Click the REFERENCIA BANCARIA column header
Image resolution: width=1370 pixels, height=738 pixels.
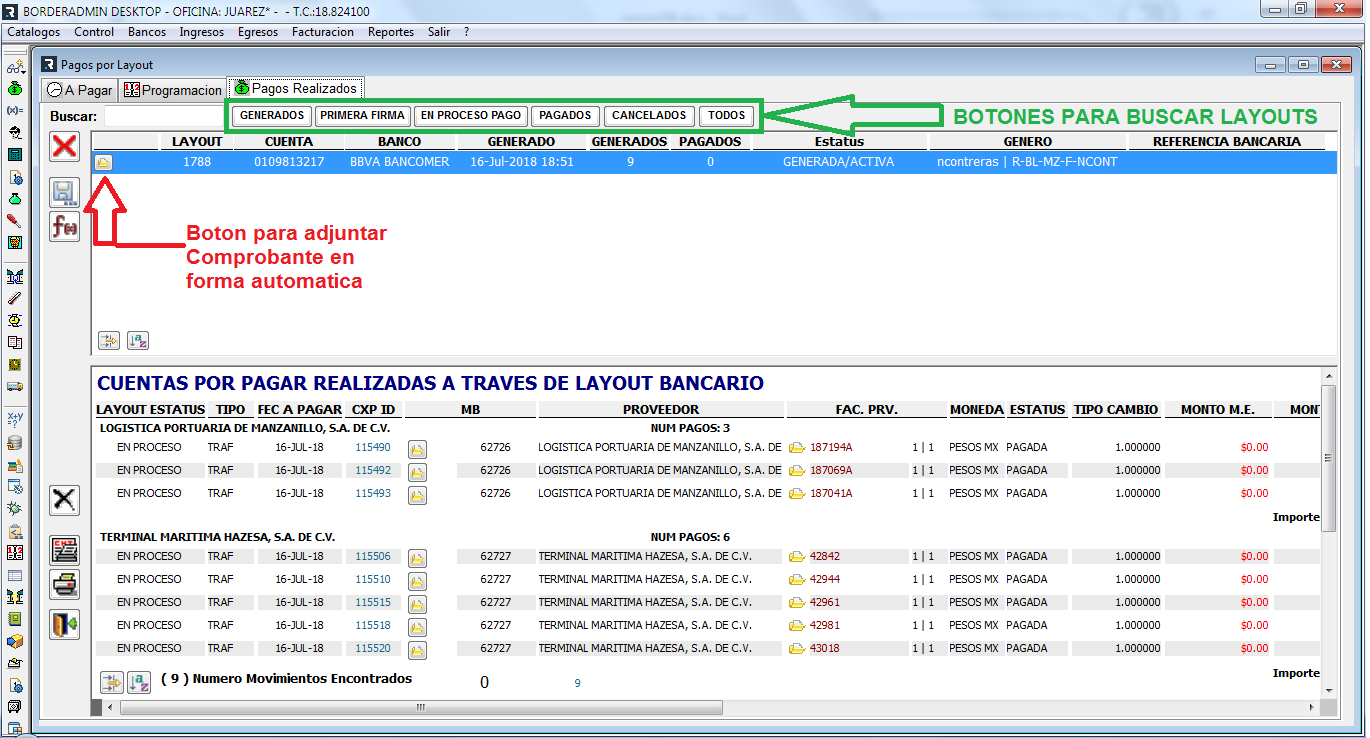[x=1227, y=142]
